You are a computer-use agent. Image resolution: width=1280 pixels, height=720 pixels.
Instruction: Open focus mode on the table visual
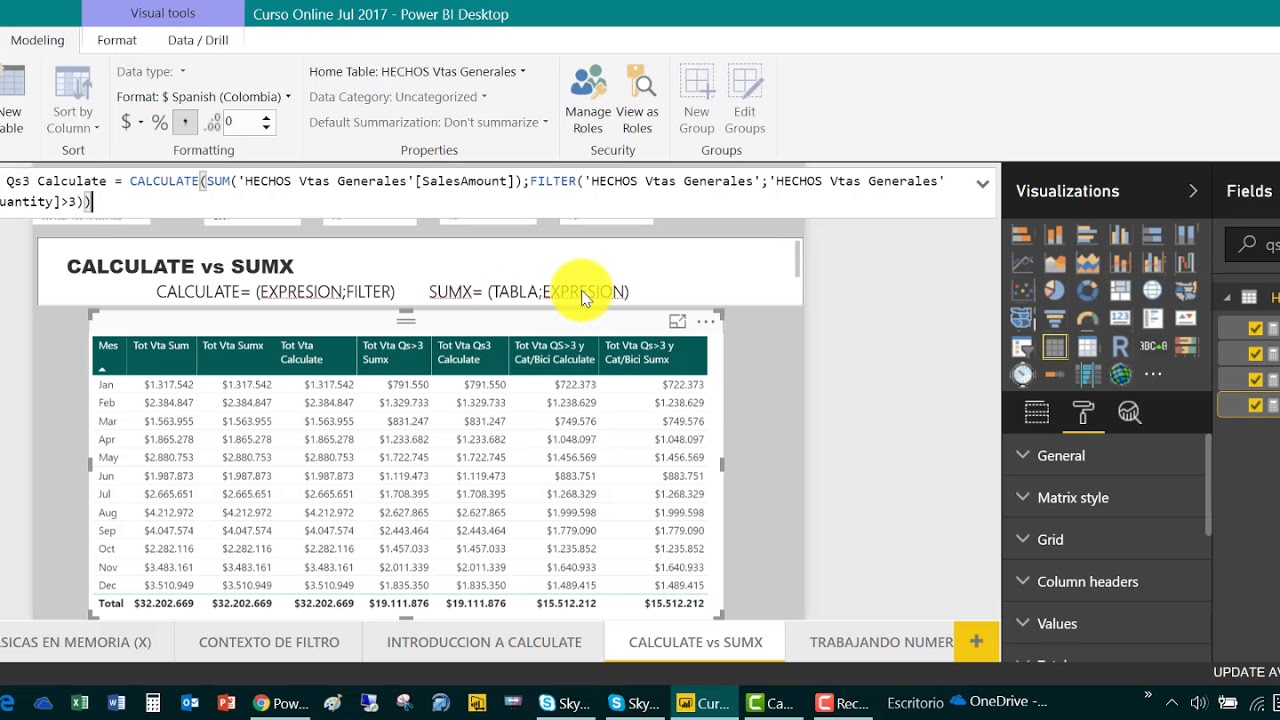click(677, 321)
